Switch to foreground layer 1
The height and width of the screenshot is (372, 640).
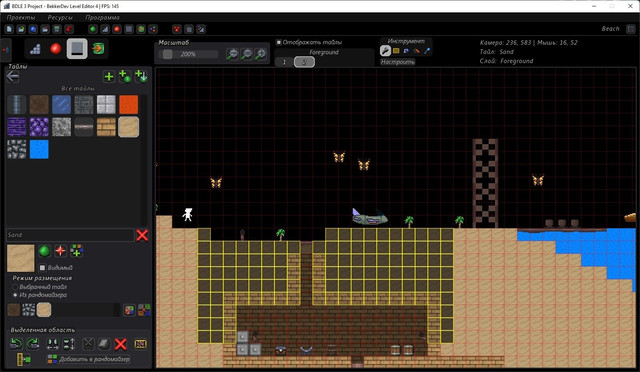point(284,62)
